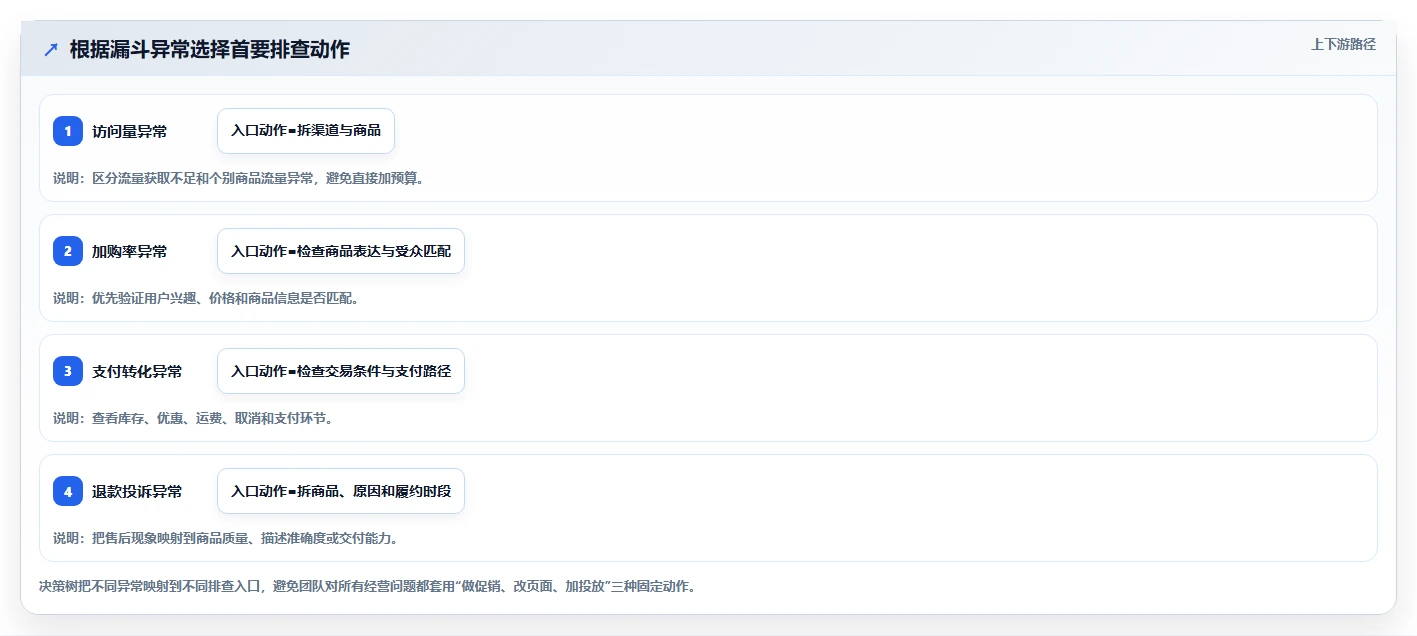The width and height of the screenshot is (1417, 636).
Task: Click the 入口动作=拆商品、原因和履约时段 chip
Action: [x=341, y=491]
